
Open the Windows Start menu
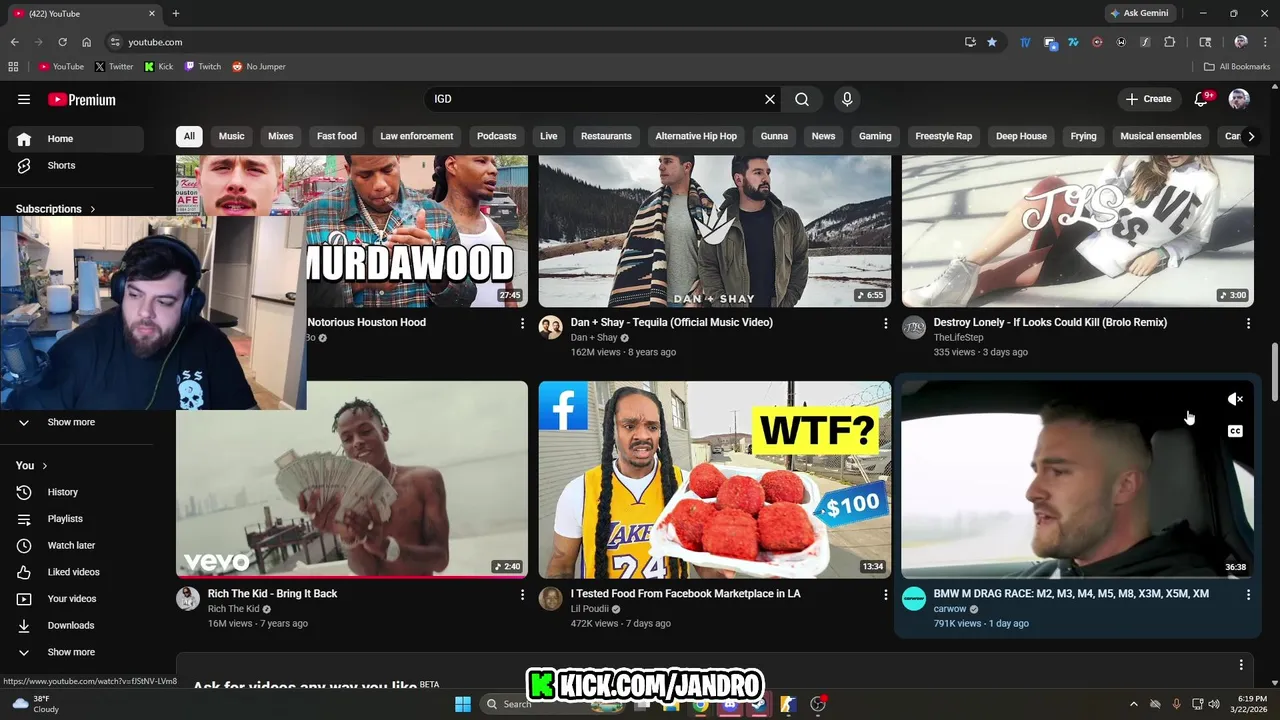tap(463, 704)
